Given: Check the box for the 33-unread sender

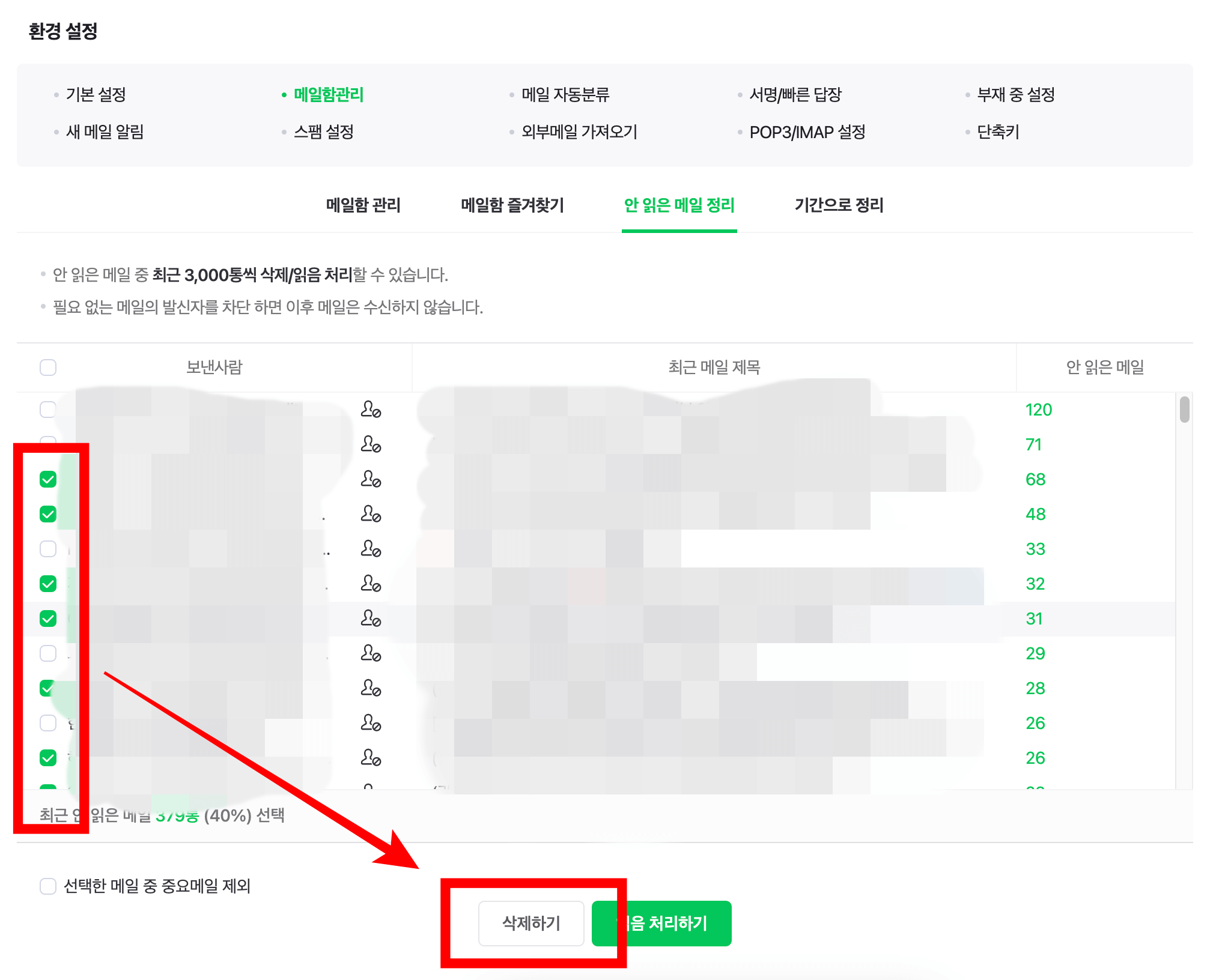Looking at the screenshot, I should click(x=48, y=549).
